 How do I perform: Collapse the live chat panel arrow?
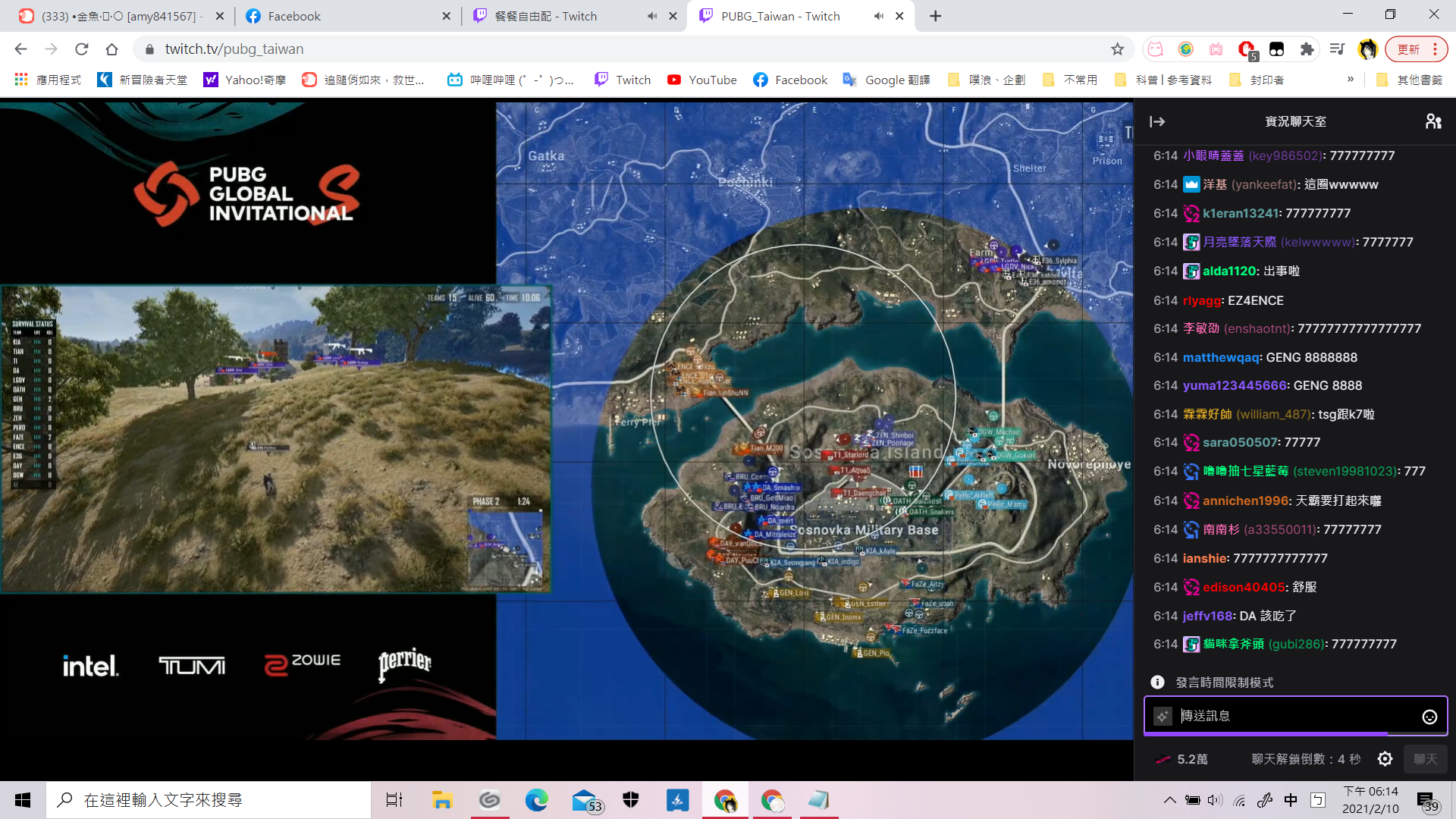pos(1157,121)
